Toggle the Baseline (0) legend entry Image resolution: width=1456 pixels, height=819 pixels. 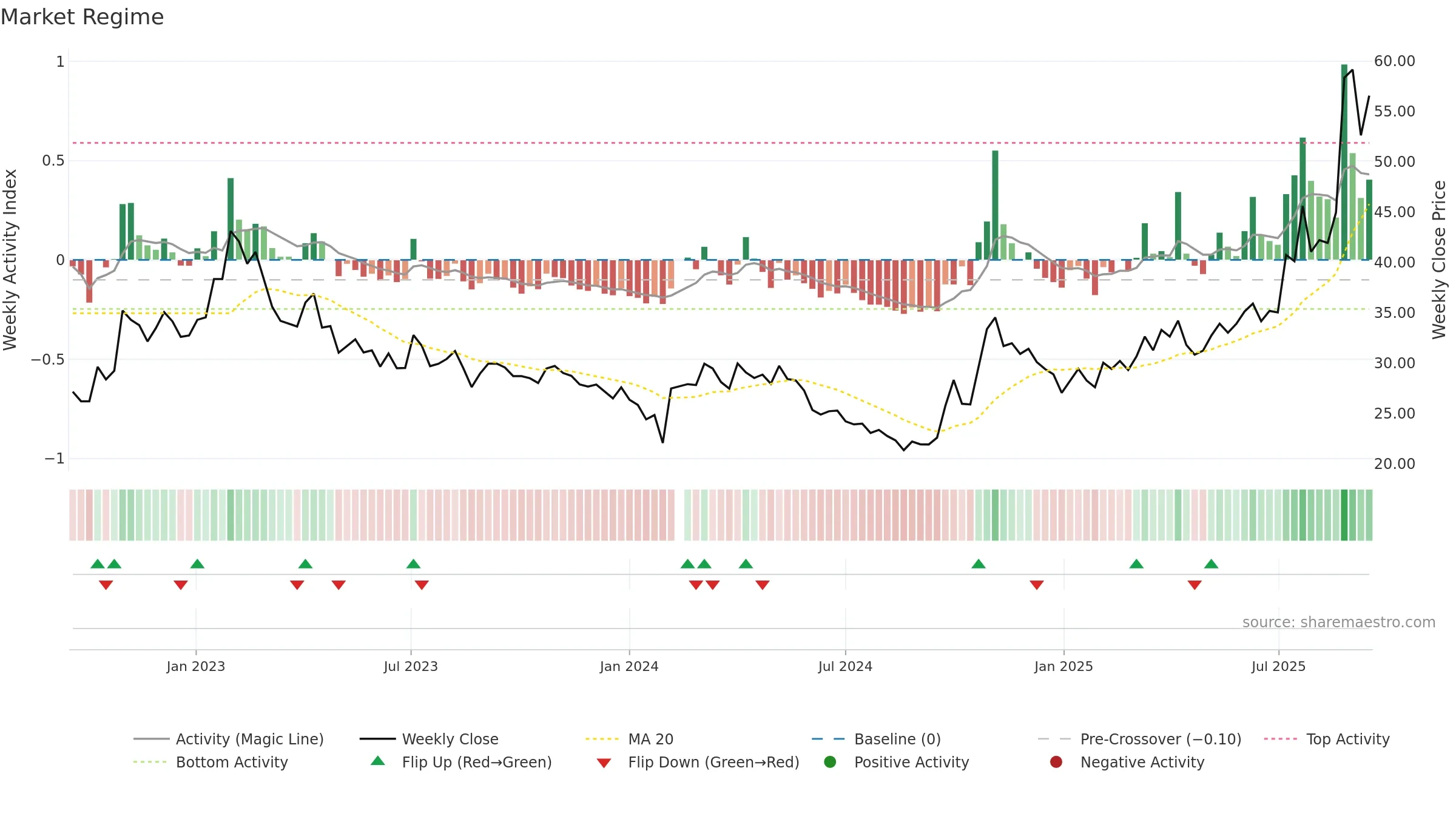click(876, 739)
